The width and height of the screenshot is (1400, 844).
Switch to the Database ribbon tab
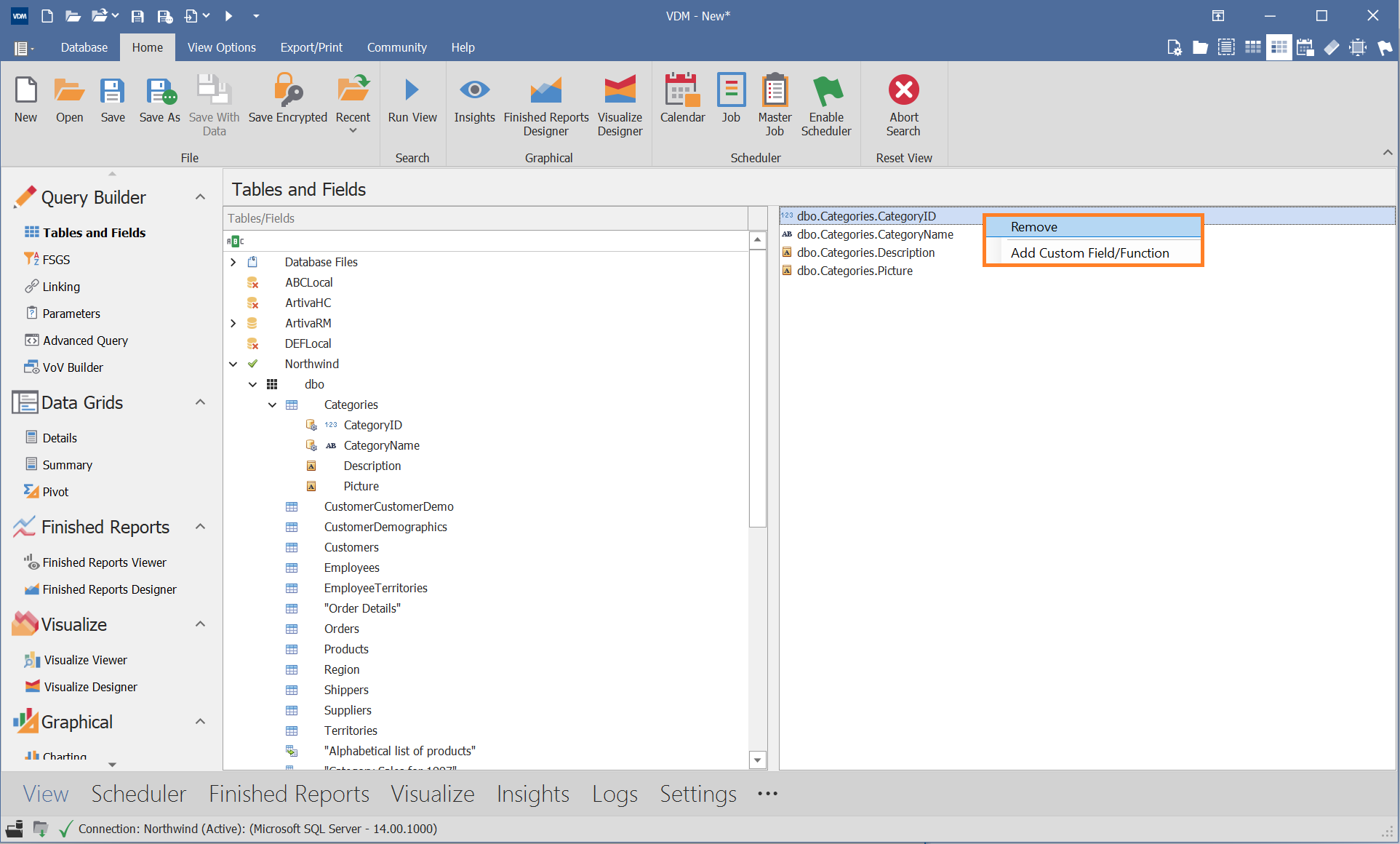tap(84, 47)
